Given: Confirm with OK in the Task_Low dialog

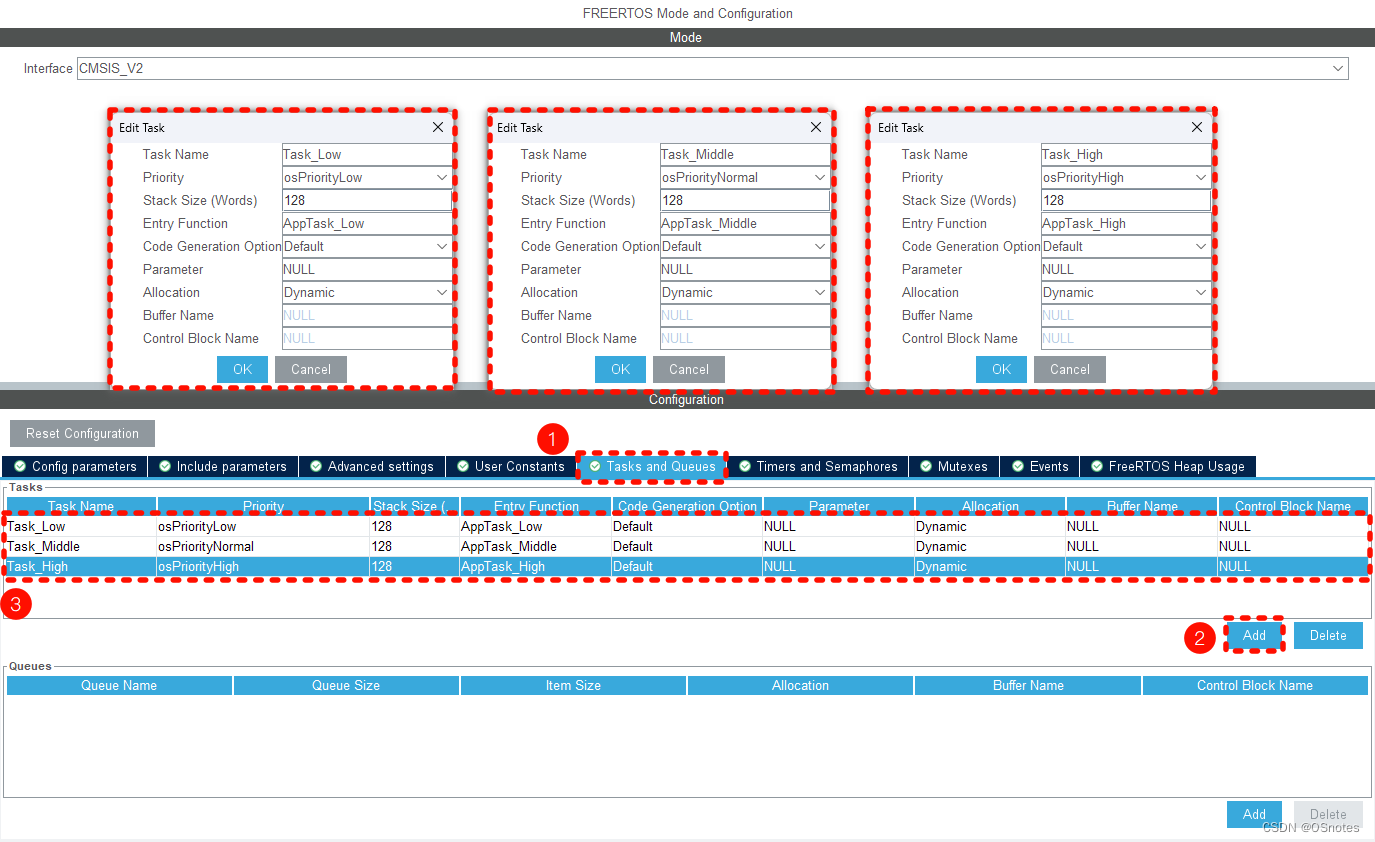Looking at the screenshot, I should click(x=242, y=369).
